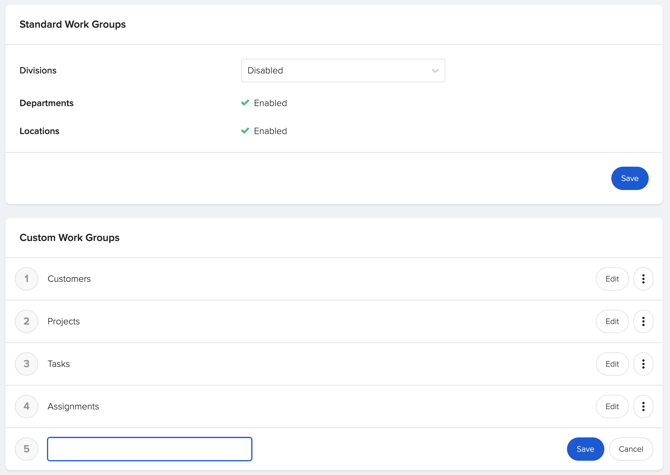Image resolution: width=670 pixels, height=475 pixels.
Task: Open the Divisions dropdown set to Disabled
Action: point(342,71)
